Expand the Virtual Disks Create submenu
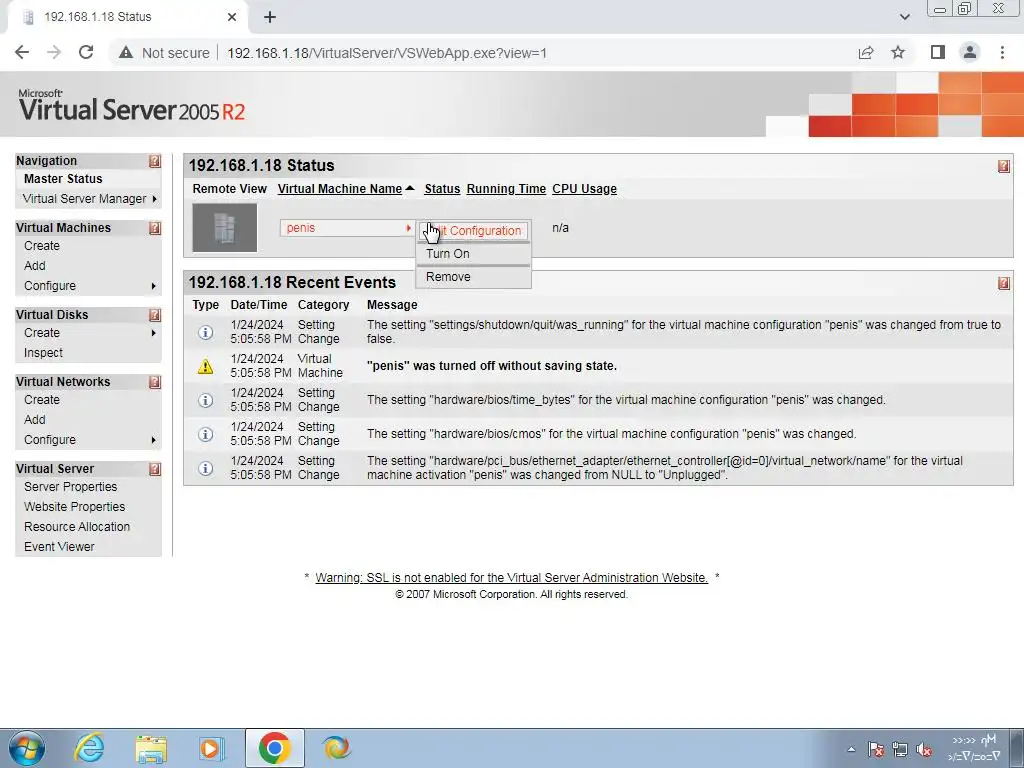This screenshot has height=768, width=1024. pos(153,333)
